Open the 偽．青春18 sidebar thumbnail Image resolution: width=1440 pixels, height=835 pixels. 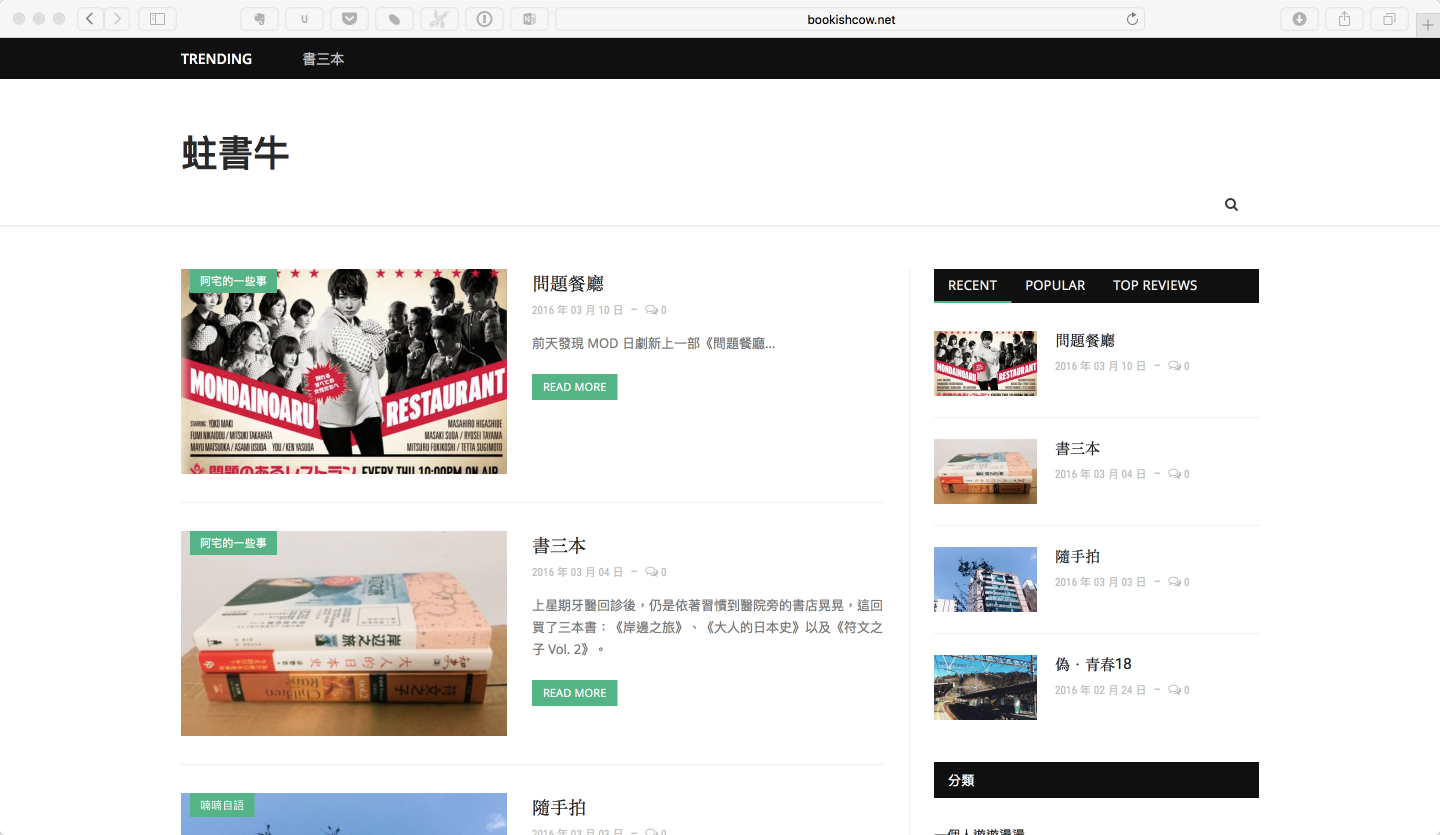click(x=985, y=687)
